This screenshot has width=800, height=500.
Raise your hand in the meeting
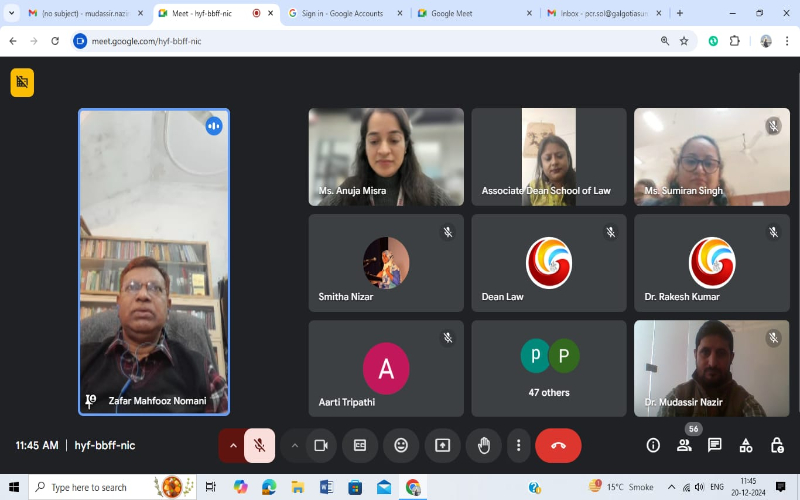tap(484, 445)
